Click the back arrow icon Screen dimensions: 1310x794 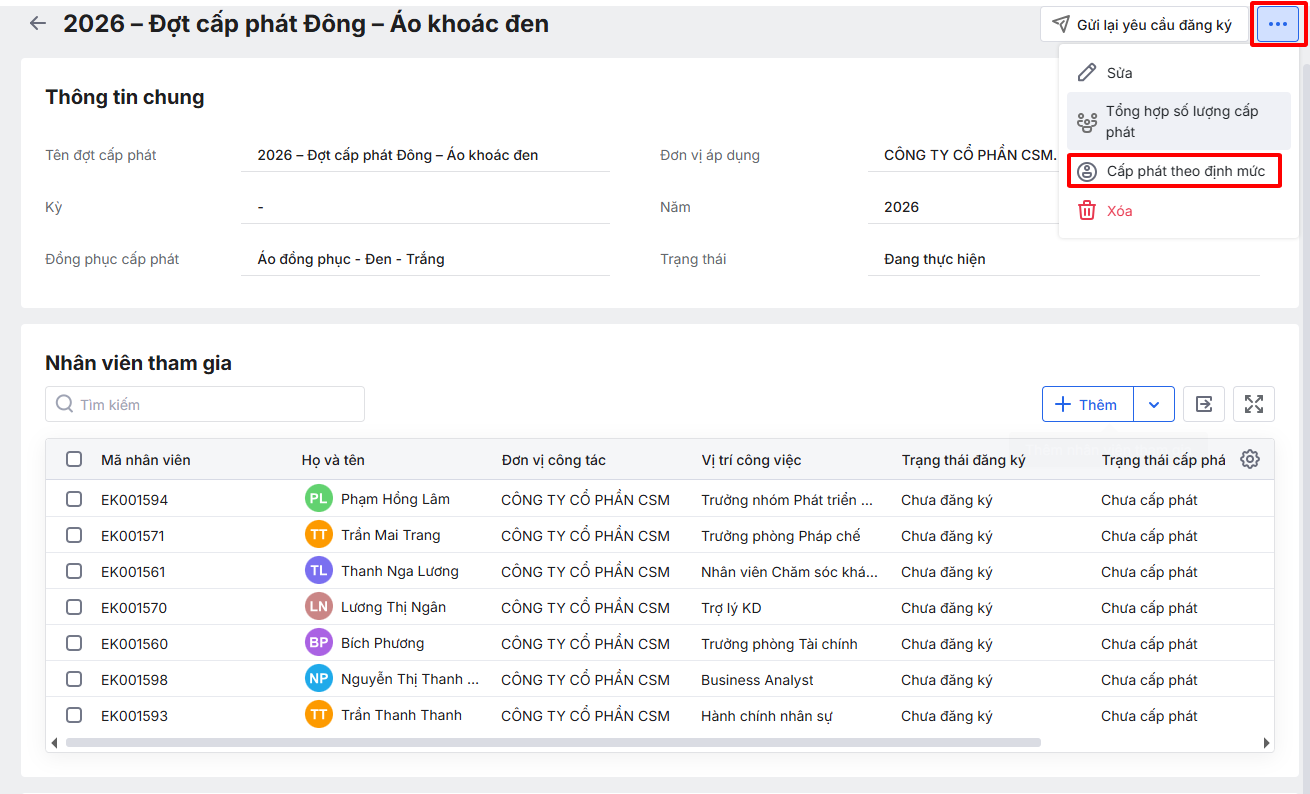click(38, 23)
